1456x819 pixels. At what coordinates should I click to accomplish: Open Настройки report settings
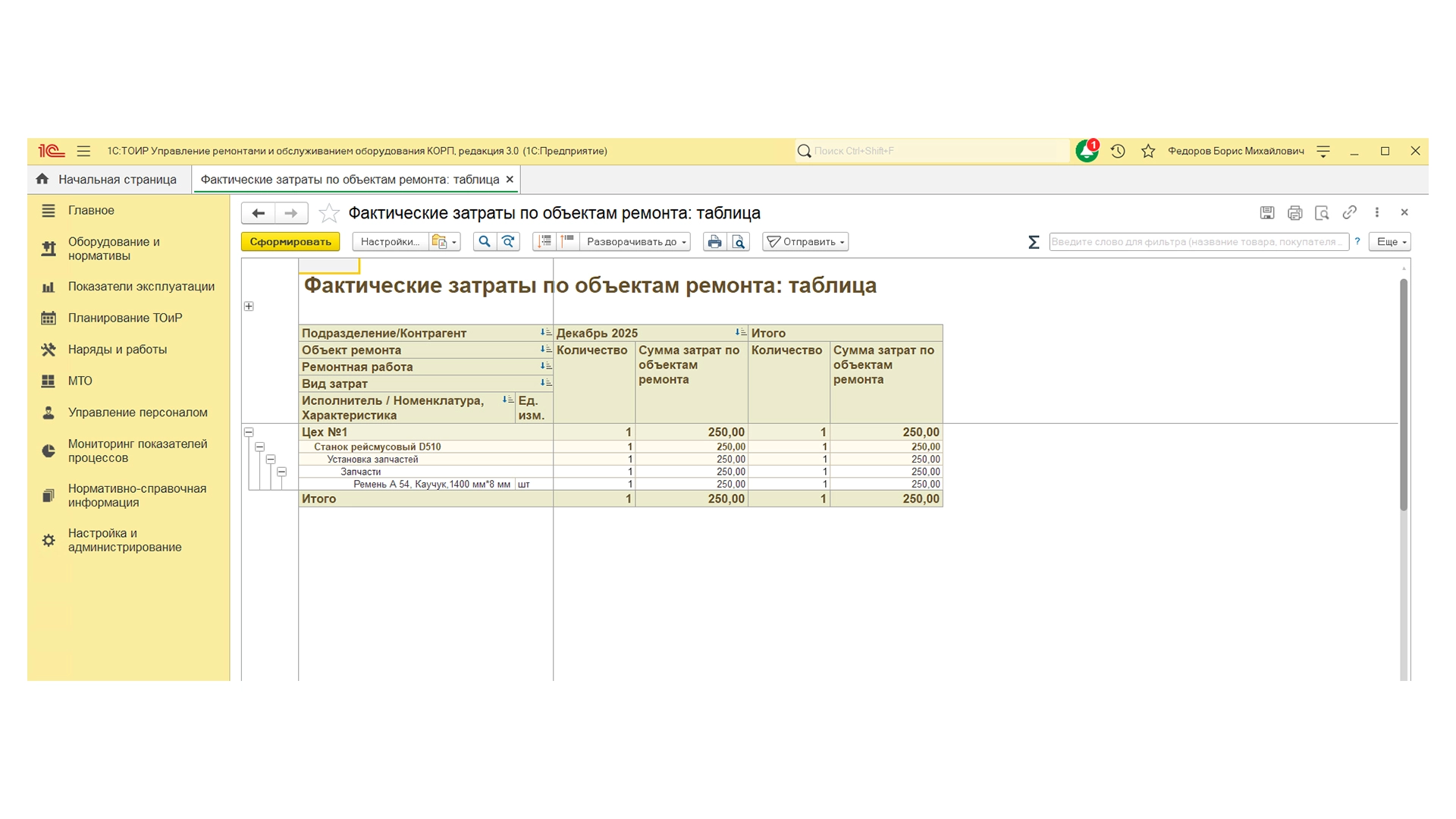coord(390,242)
